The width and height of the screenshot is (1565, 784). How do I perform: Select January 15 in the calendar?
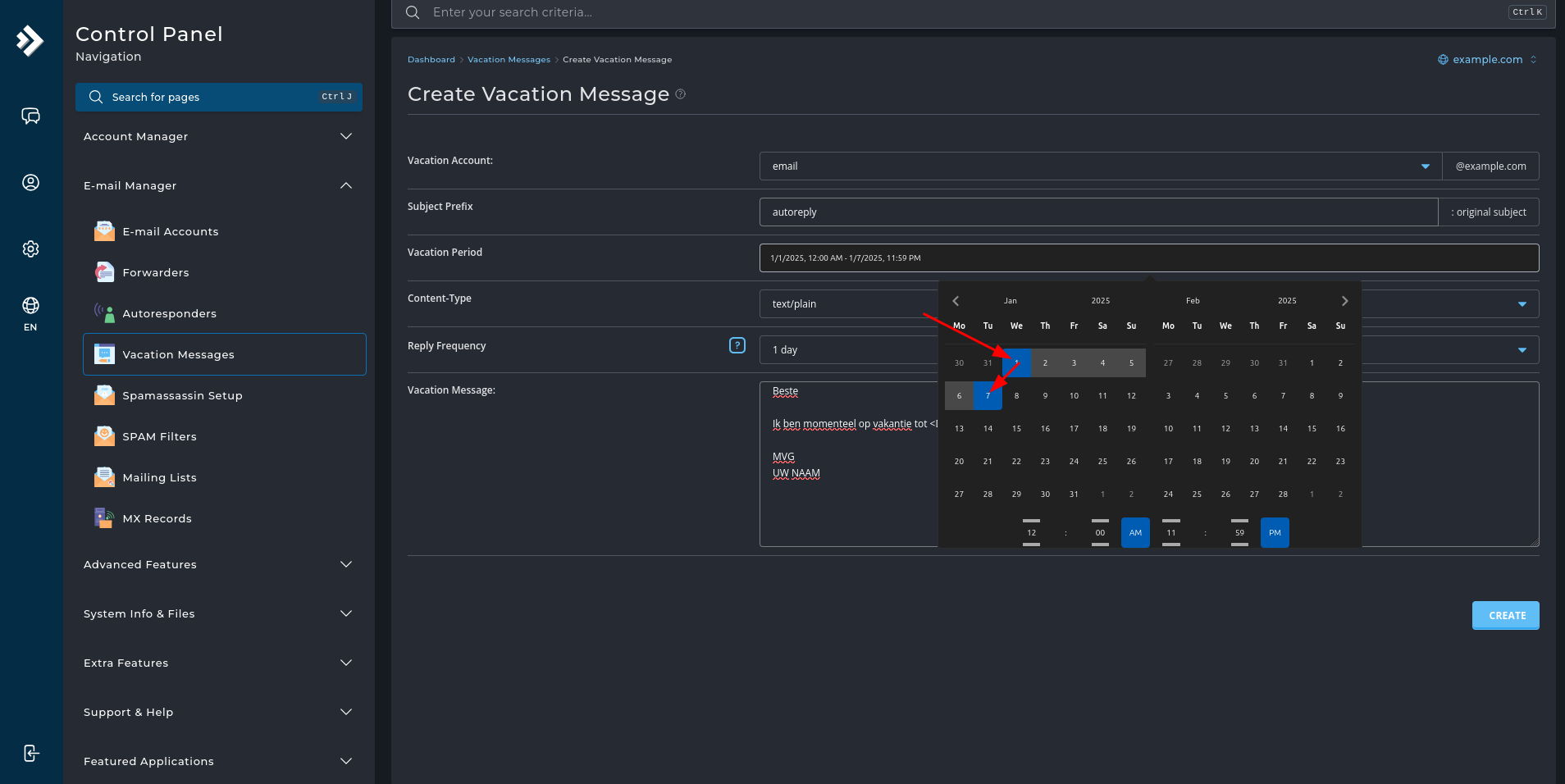point(1016,429)
